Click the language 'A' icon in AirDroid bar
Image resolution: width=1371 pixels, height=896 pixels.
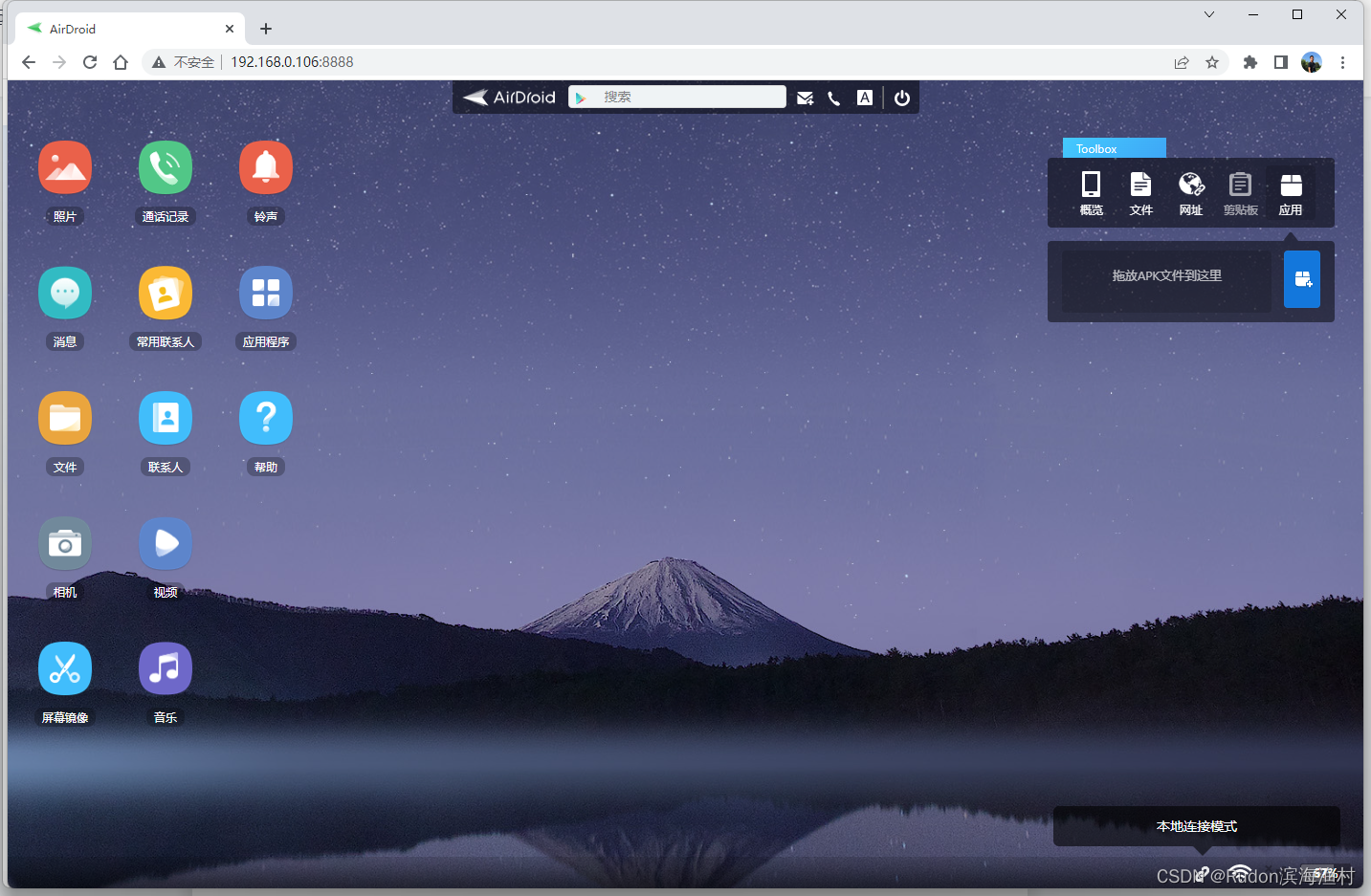(x=865, y=98)
